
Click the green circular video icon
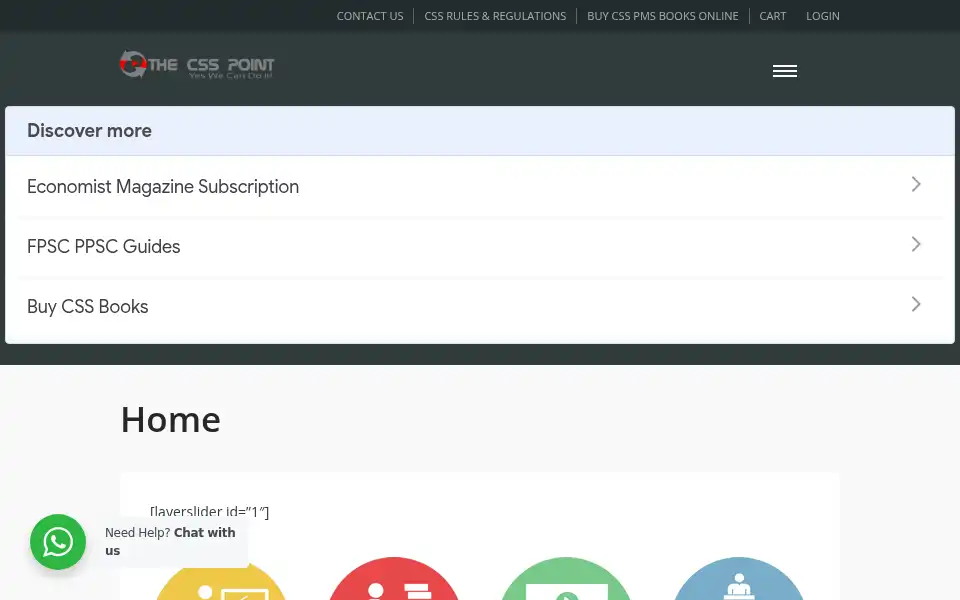566,579
